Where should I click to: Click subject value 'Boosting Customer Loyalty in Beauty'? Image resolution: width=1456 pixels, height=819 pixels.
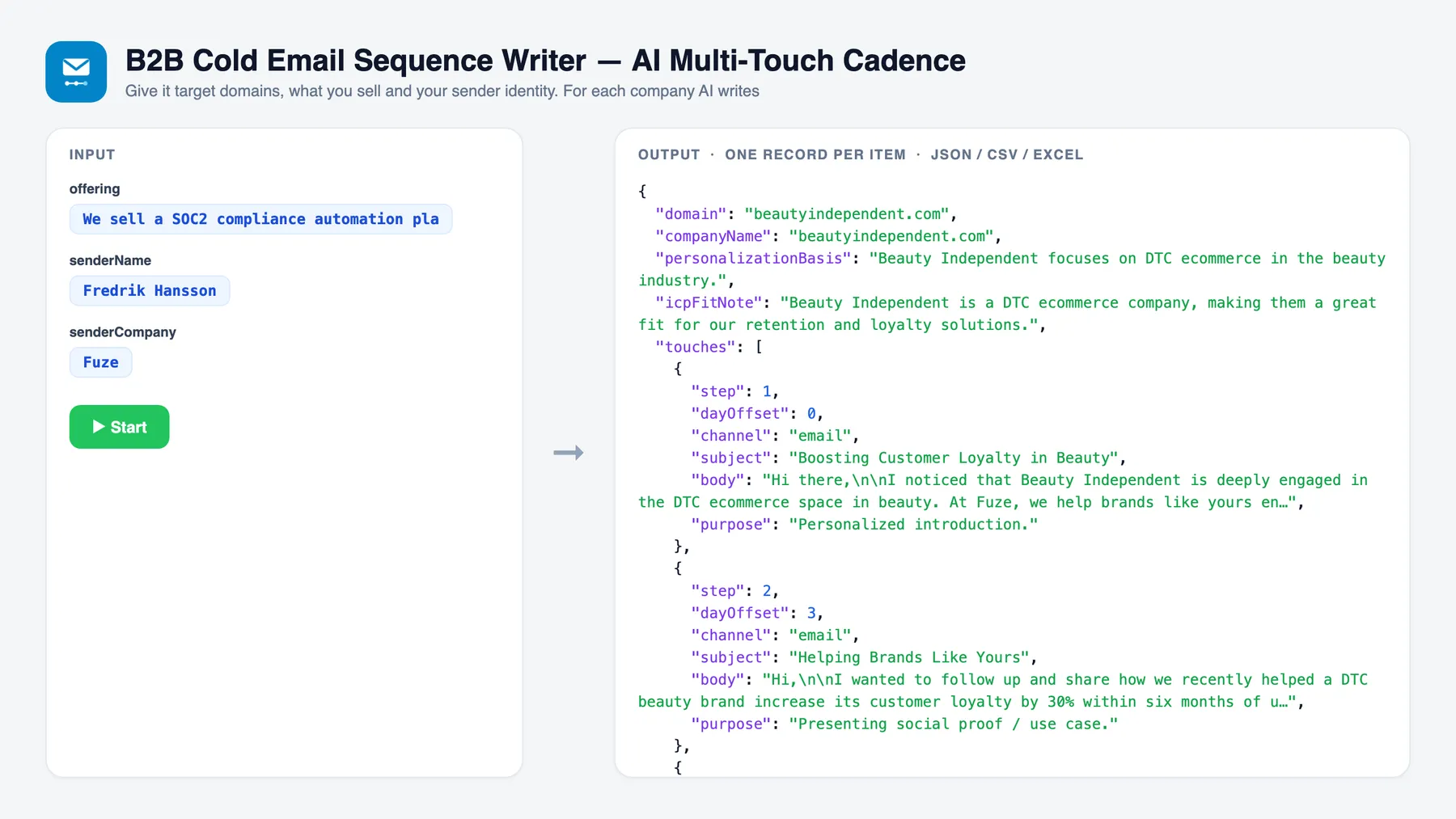[x=954, y=458]
